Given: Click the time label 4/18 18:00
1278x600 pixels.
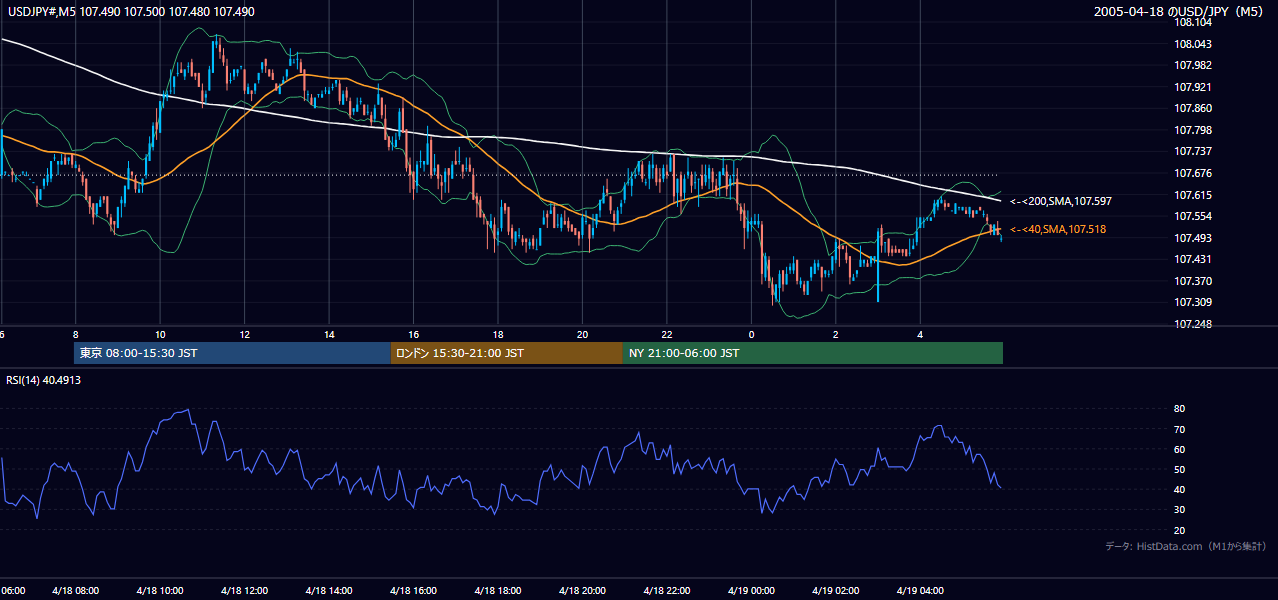Looking at the screenshot, I should click(x=498, y=591).
